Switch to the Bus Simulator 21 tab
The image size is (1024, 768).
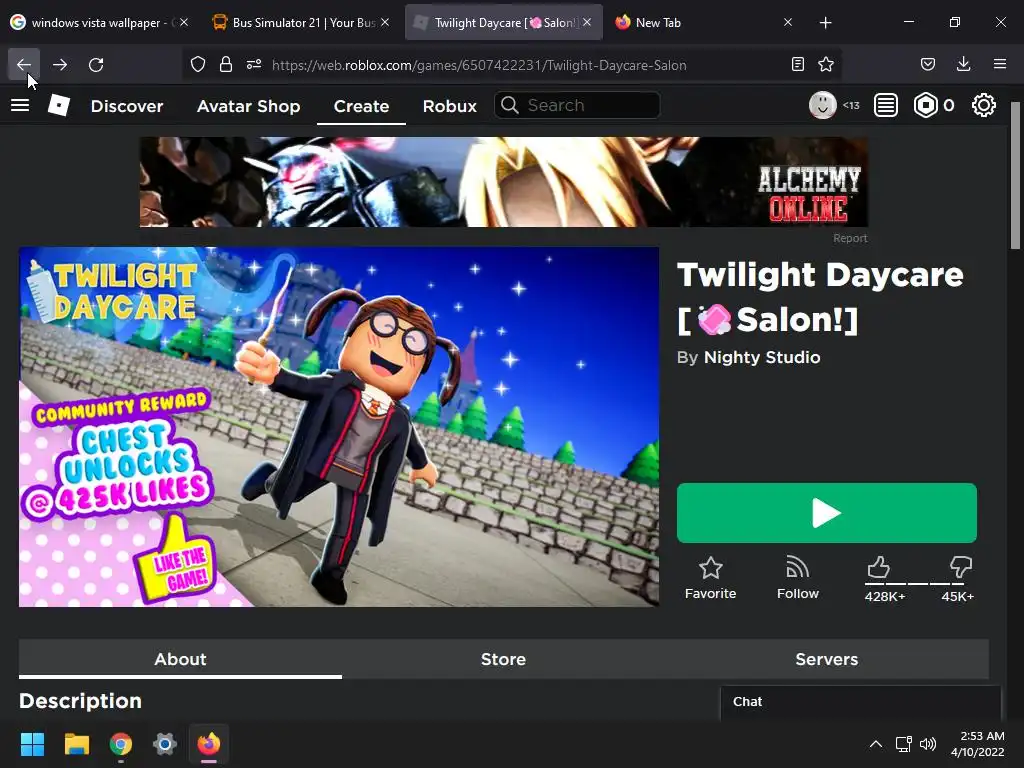pos(300,23)
